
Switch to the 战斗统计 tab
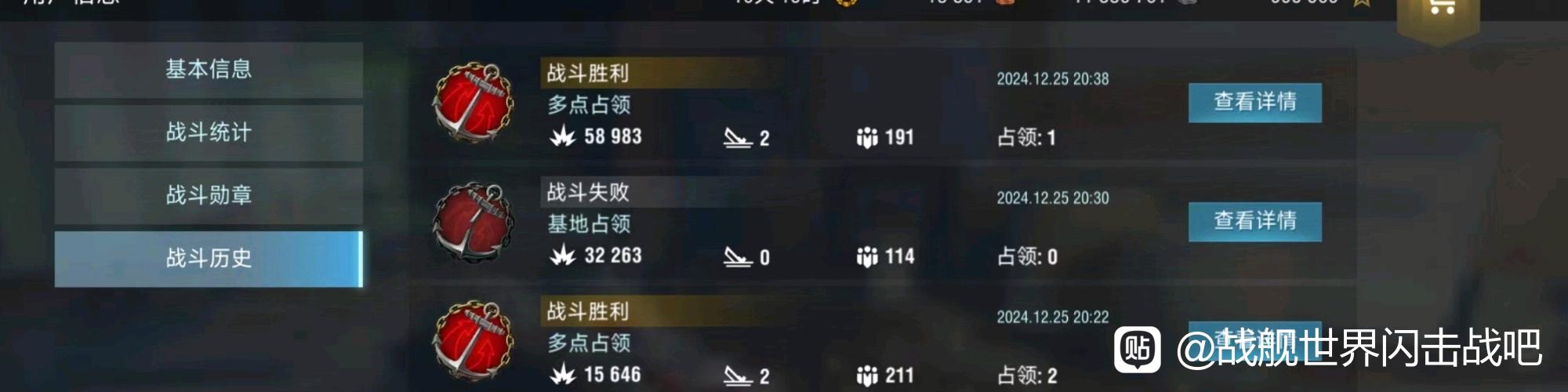(x=209, y=132)
